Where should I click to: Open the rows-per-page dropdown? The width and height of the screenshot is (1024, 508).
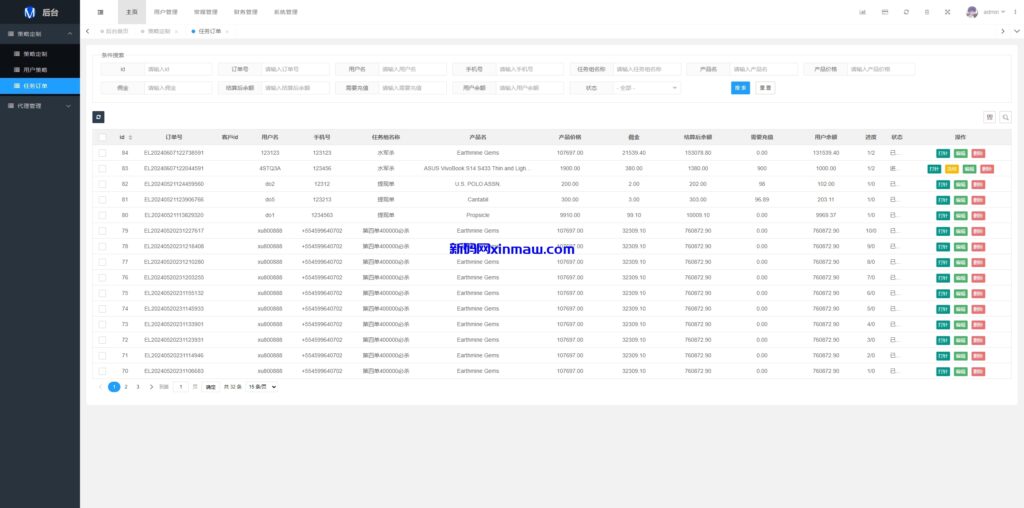(x=264, y=386)
